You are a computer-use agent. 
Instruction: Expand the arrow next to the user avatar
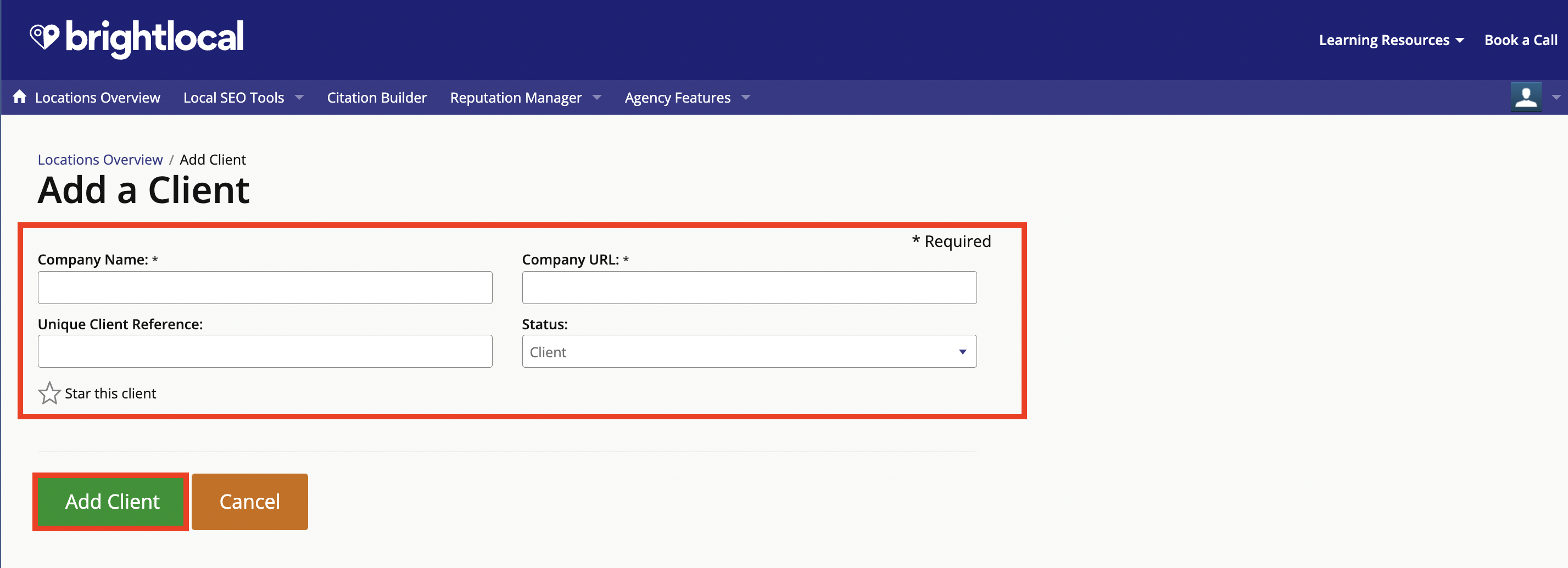[1556, 97]
